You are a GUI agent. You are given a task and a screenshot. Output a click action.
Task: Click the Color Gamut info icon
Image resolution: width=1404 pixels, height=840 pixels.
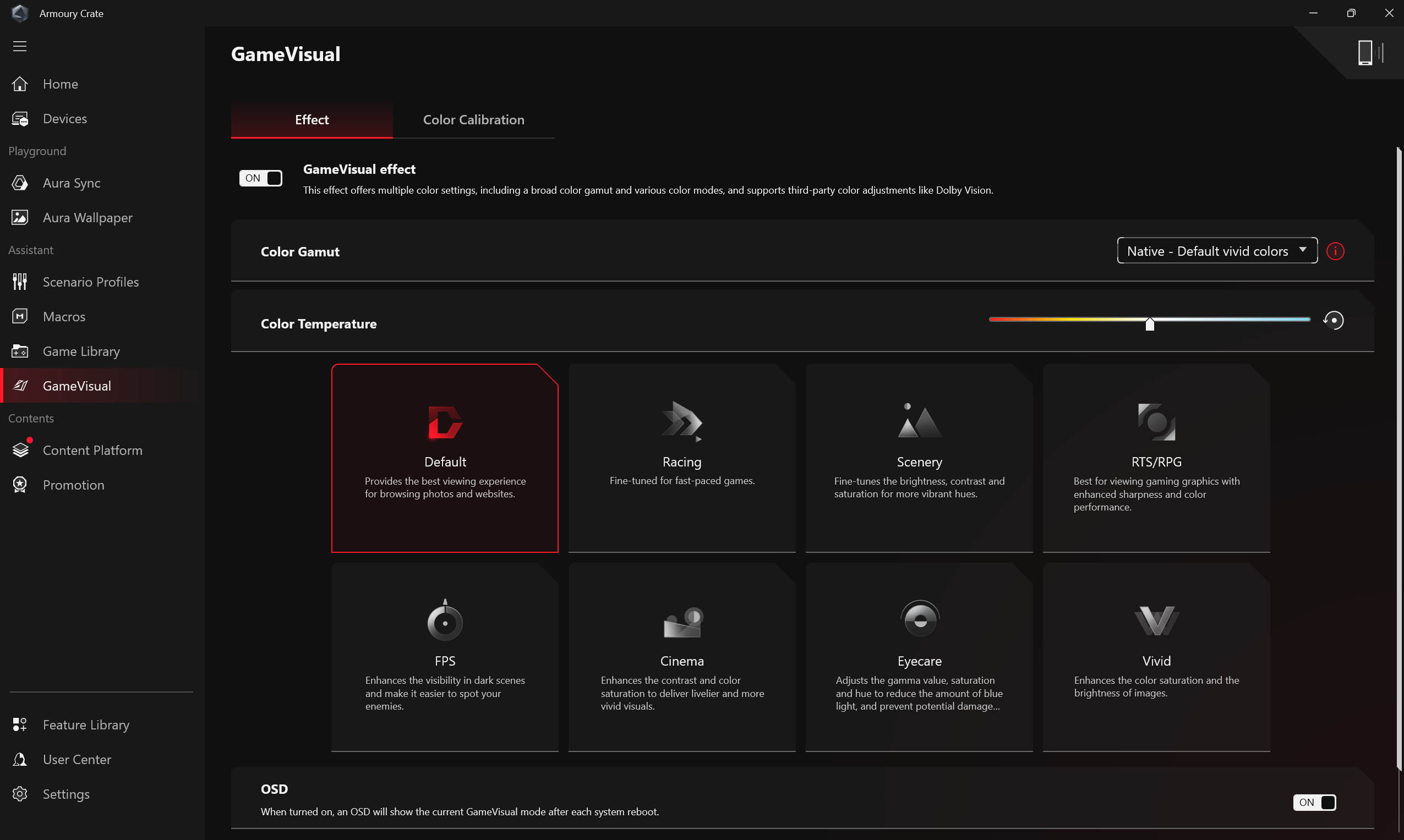point(1335,251)
